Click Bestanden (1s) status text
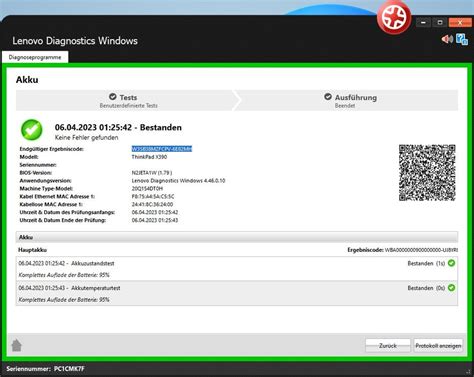The image size is (474, 377). [426, 263]
